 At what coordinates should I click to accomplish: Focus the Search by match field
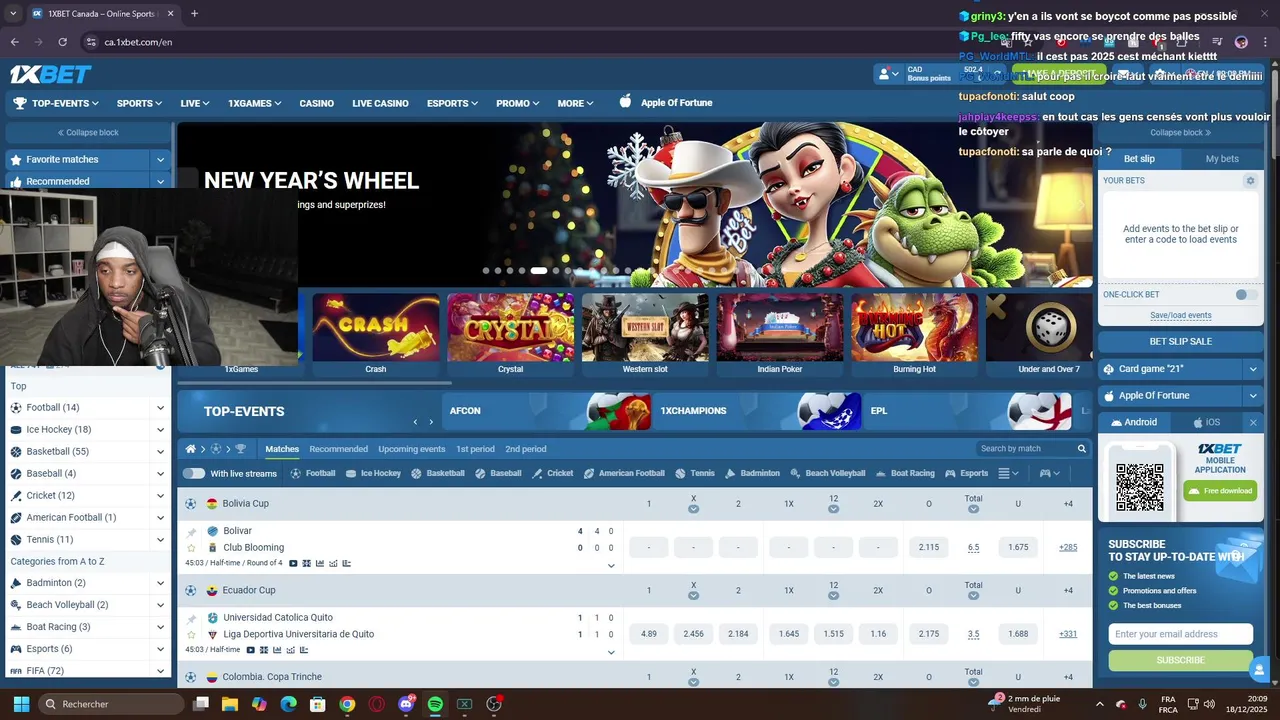coord(1025,449)
